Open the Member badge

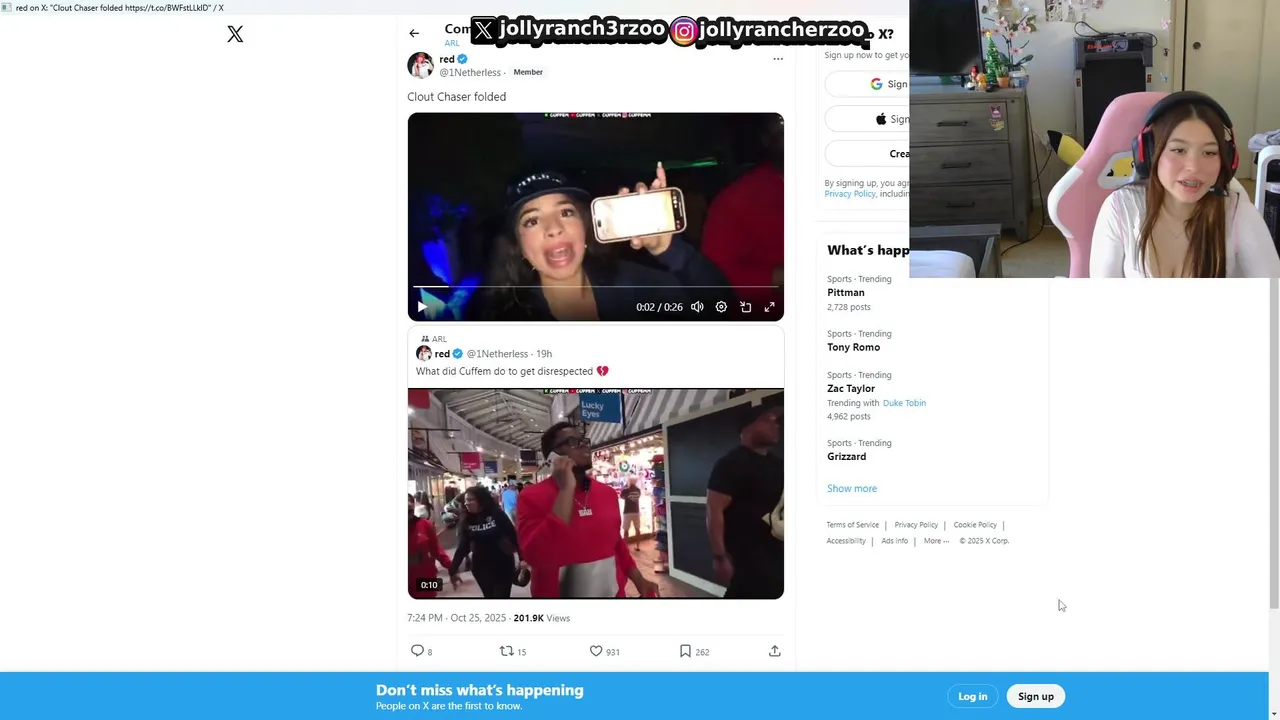(x=528, y=72)
